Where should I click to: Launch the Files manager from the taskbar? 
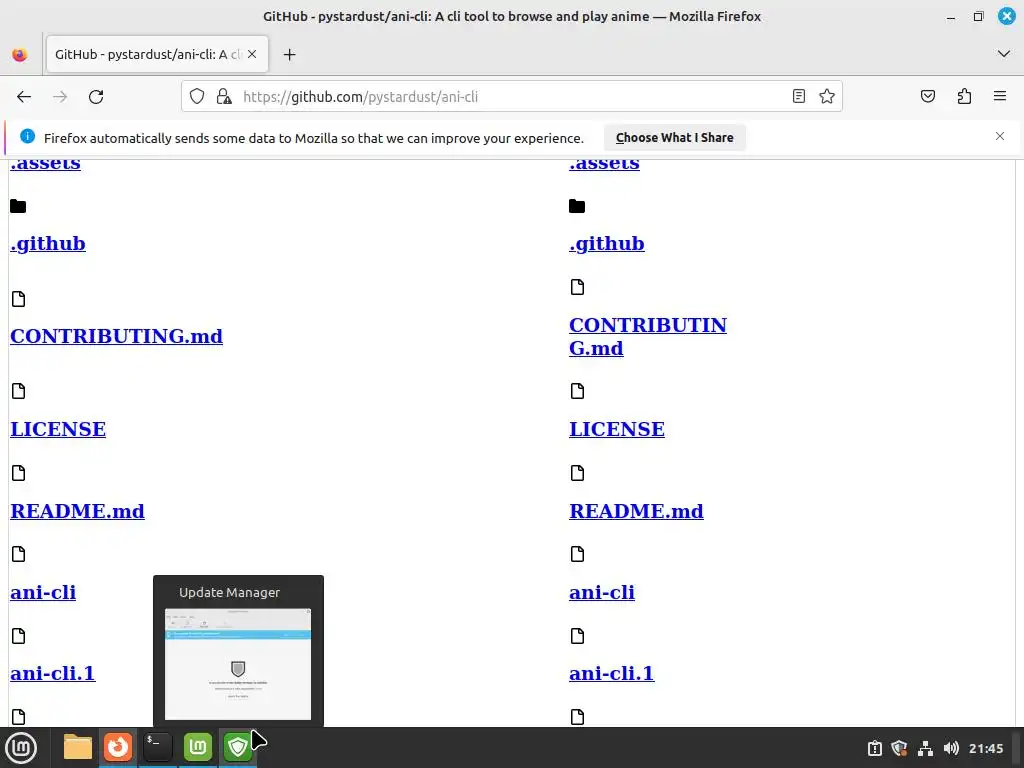click(x=78, y=747)
